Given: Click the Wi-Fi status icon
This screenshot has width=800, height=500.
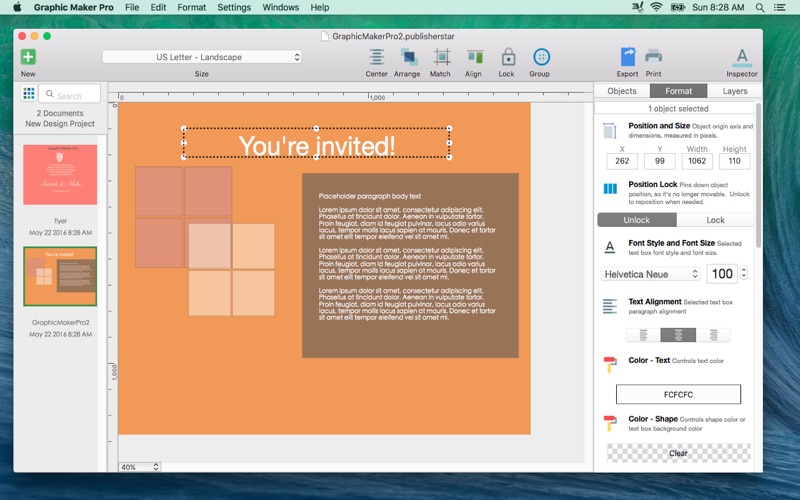Looking at the screenshot, I should coord(657,7).
